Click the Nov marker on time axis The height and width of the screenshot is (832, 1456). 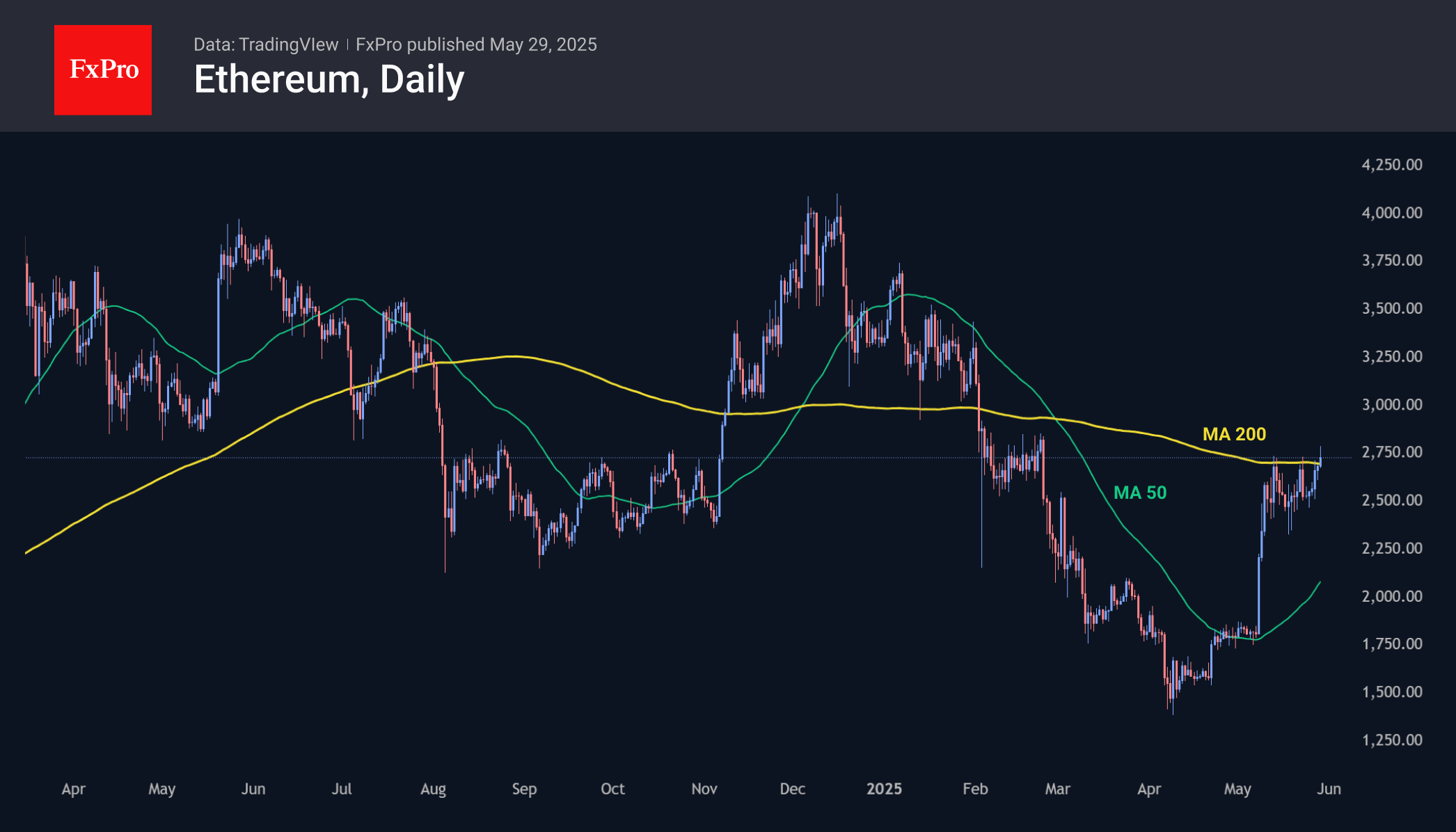[x=704, y=789]
